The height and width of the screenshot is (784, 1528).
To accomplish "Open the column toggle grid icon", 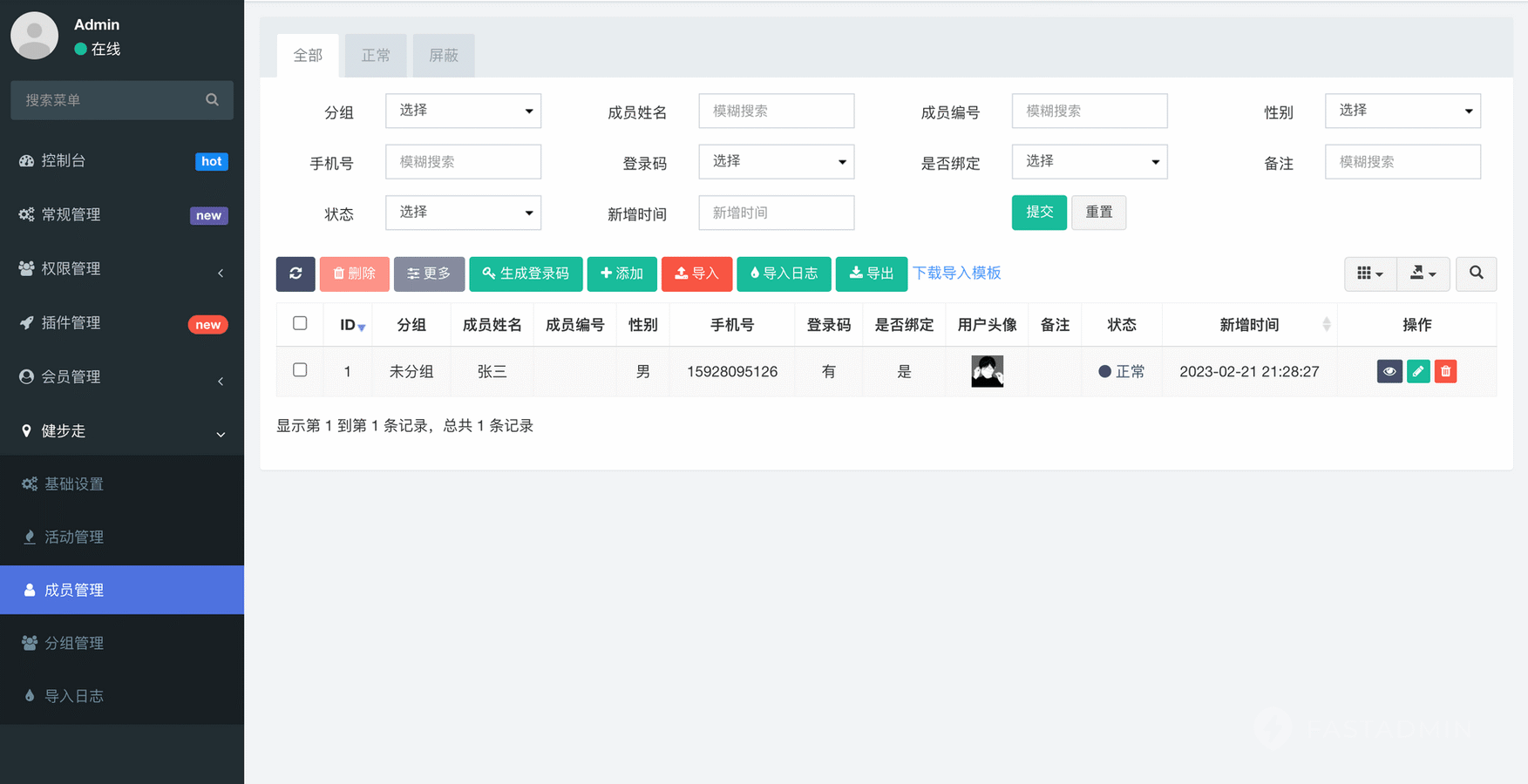I will [1369, 274].
